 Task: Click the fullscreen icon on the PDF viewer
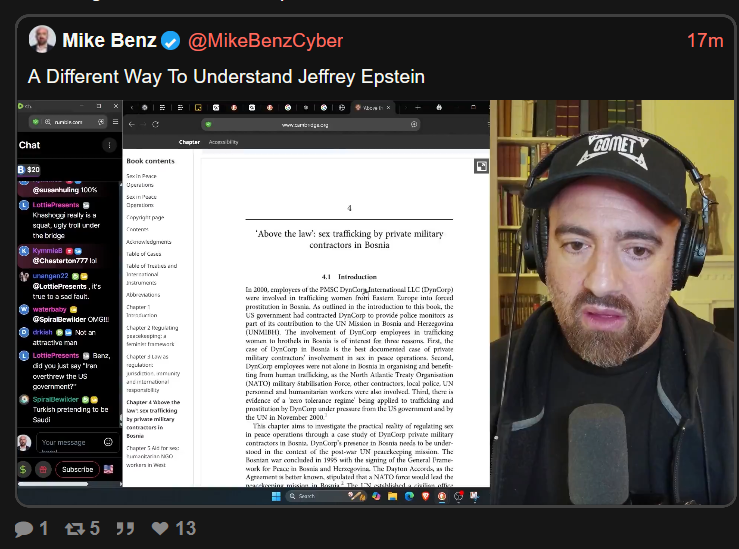pyautogui.click(x=481, y=166)
